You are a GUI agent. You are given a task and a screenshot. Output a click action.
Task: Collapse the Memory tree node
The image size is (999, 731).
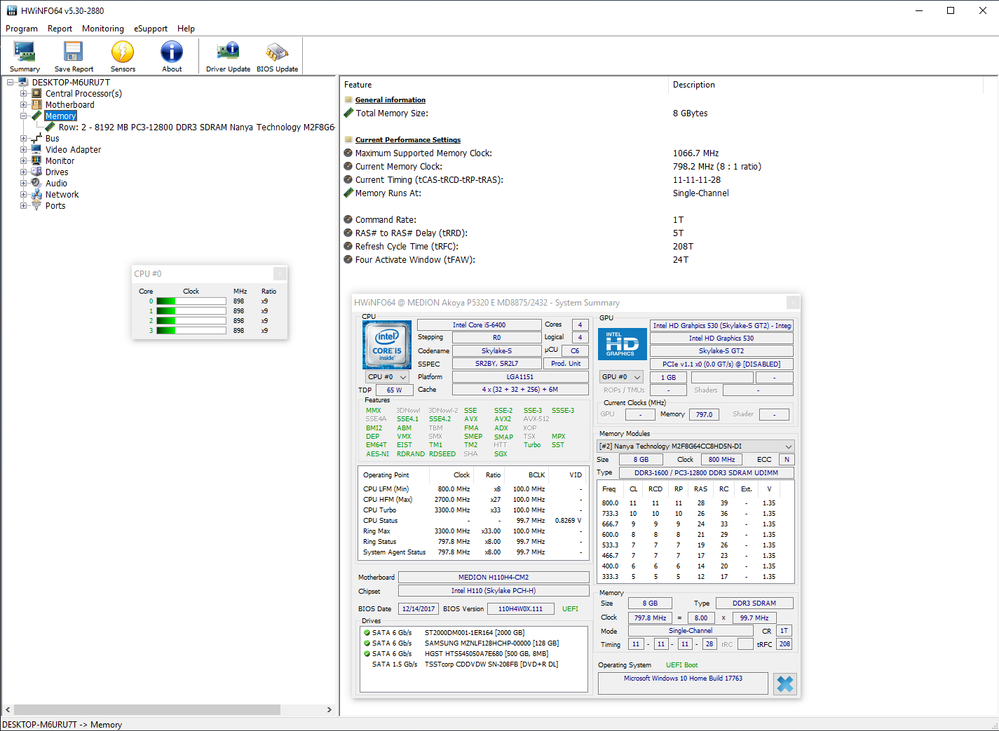pyautogui.click(x=24, y=116)
